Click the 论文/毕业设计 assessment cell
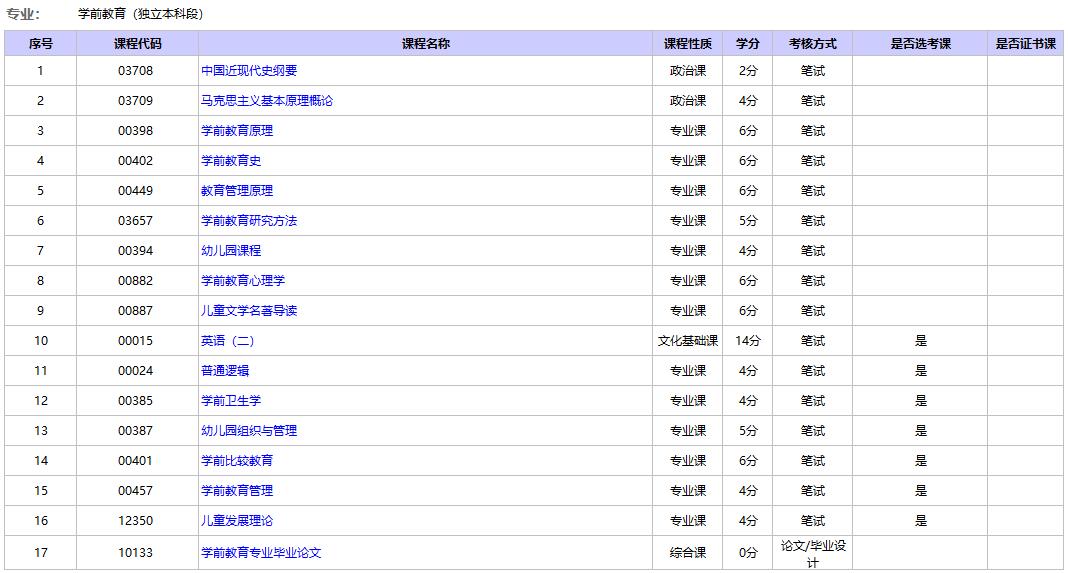 pos(813,553)
